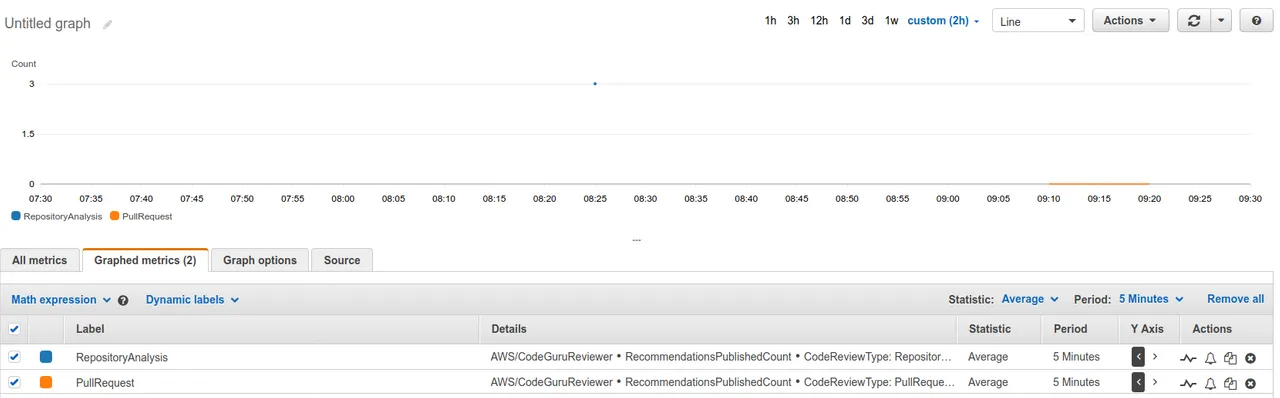
Task: Duplicate the PullRequest metric
Action: click(1230, 383)
